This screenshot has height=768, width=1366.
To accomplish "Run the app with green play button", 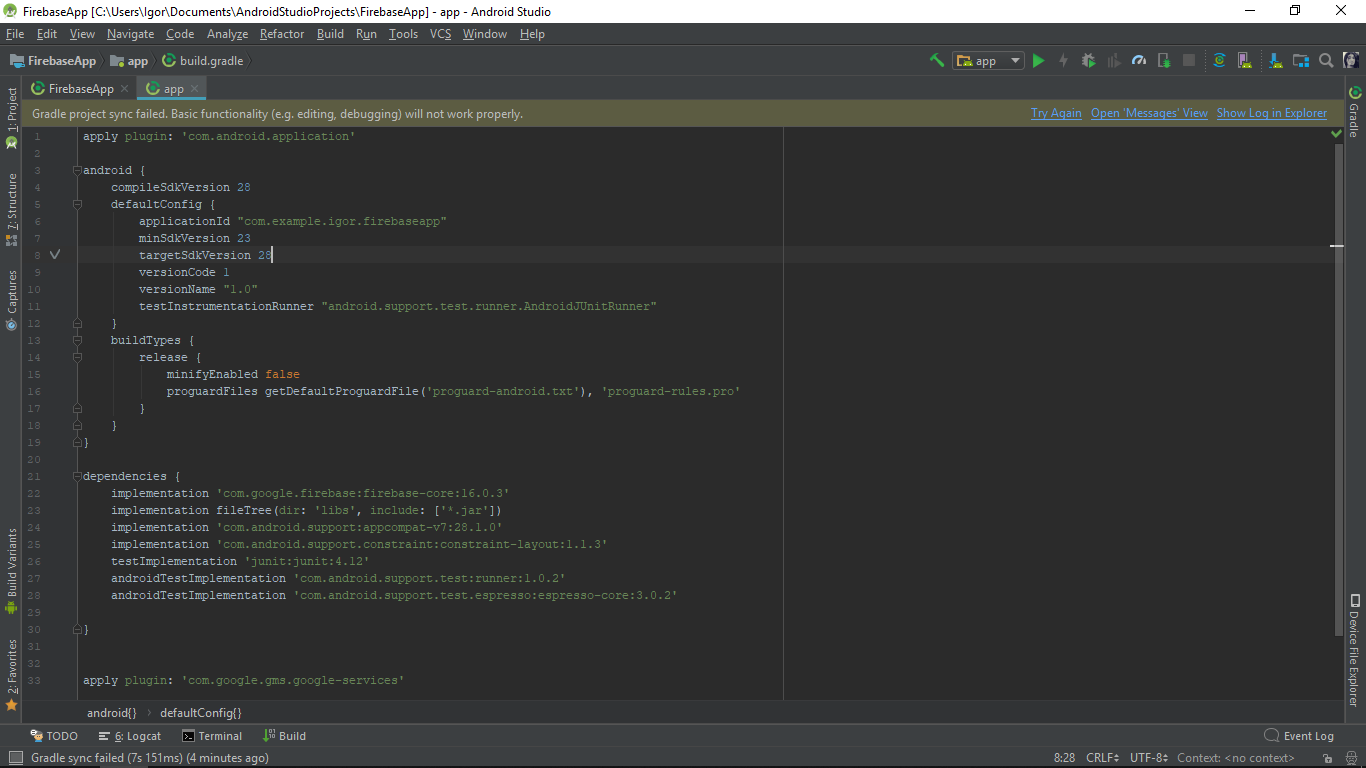I will [1038, 61].
